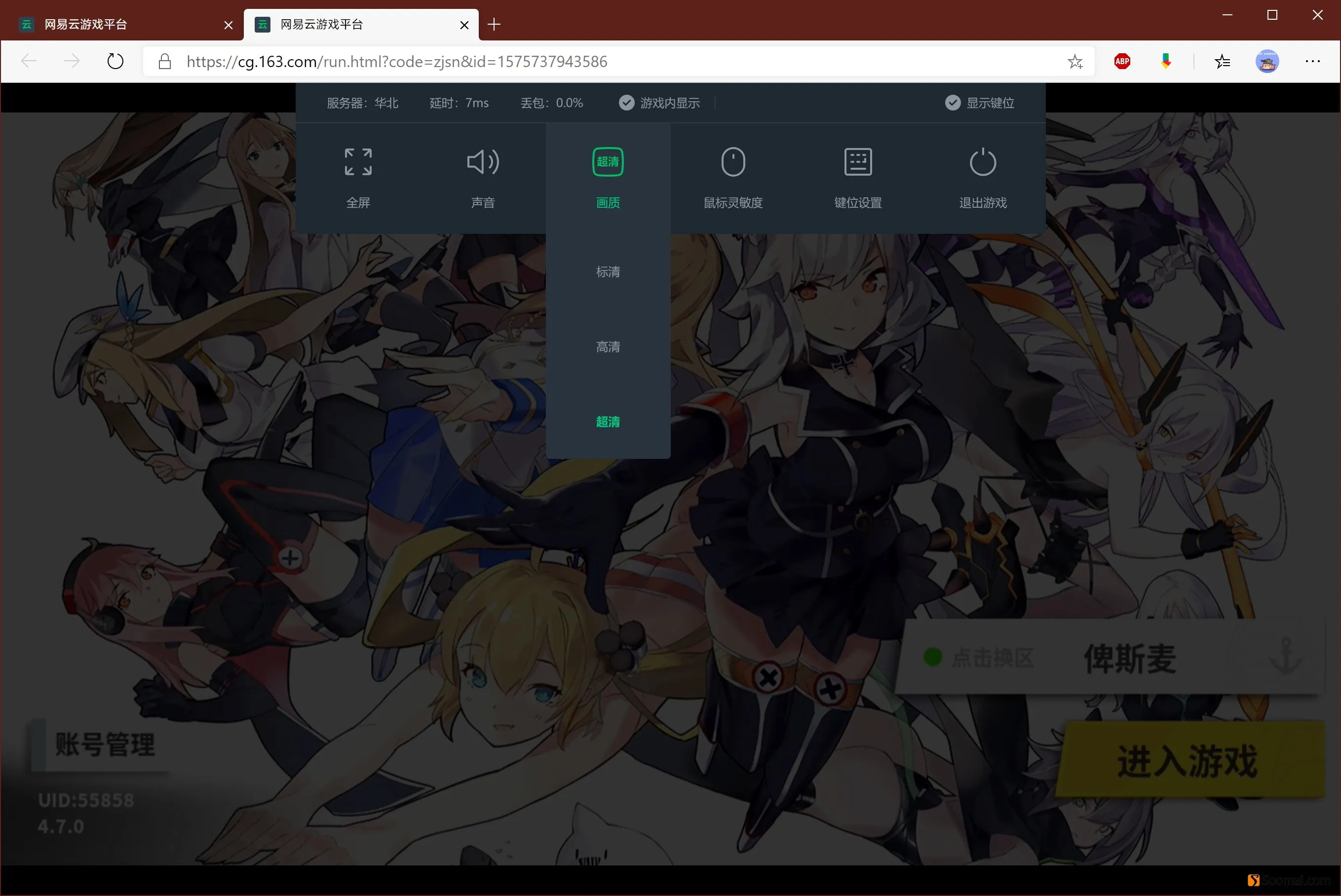Click the 退出游戏 exit game icon
Viewport: 1341px width, 896px height.
[983, 162]
